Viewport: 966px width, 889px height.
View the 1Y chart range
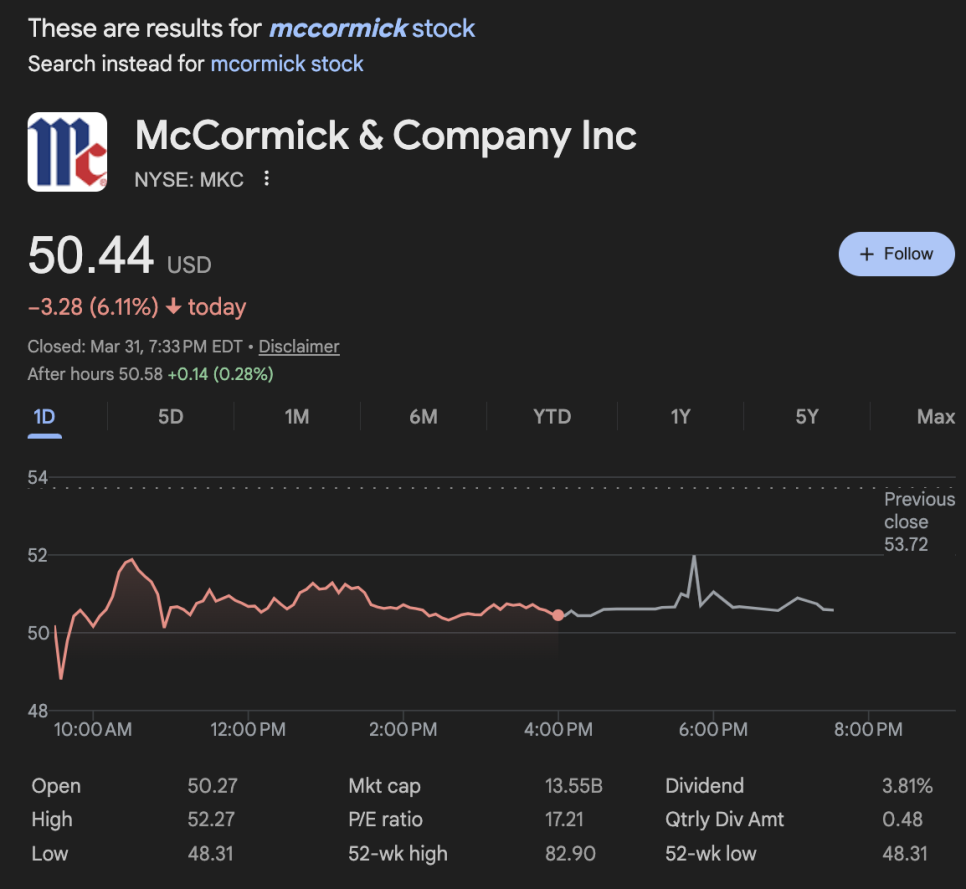point(680,417)
